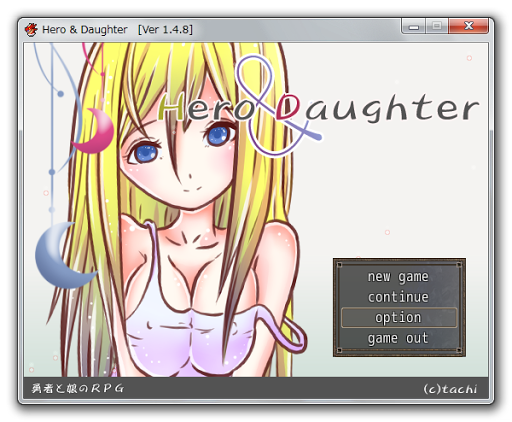Click the Japanese 勇者と娘のRPG footer text

coord(78,388)
